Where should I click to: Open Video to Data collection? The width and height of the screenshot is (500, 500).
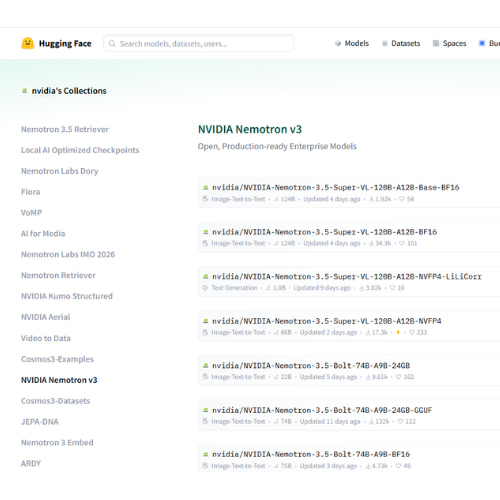coord(46,338)
